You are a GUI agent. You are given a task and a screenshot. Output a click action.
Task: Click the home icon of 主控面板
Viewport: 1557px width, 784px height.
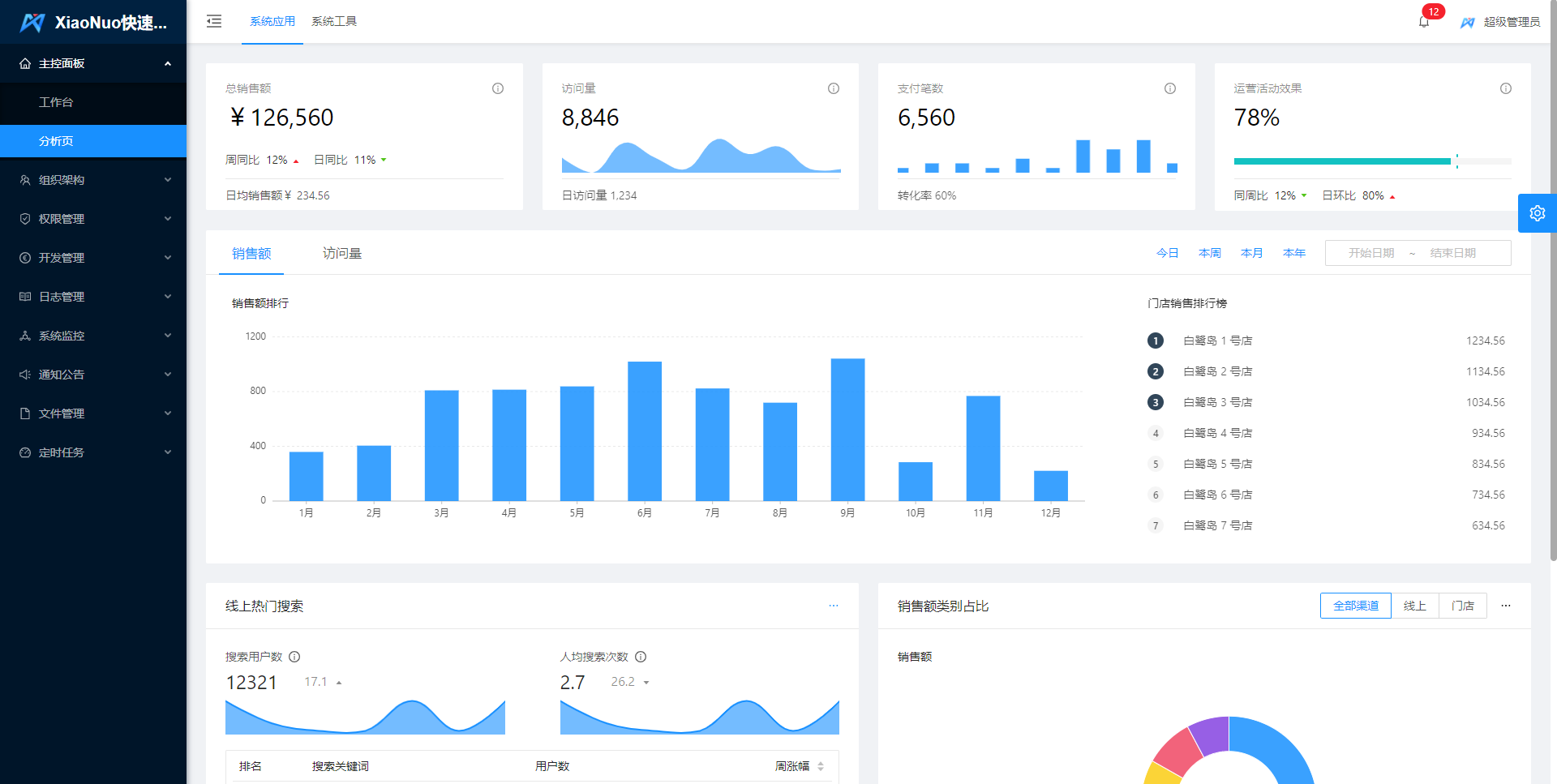tap(25, 63)
